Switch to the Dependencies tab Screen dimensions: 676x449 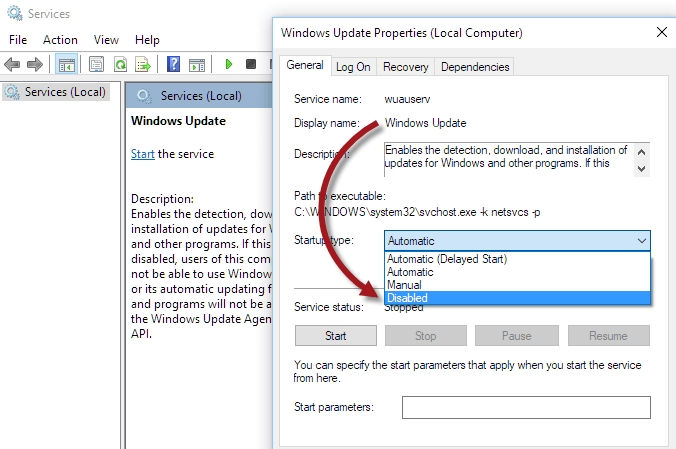[475, 67]
